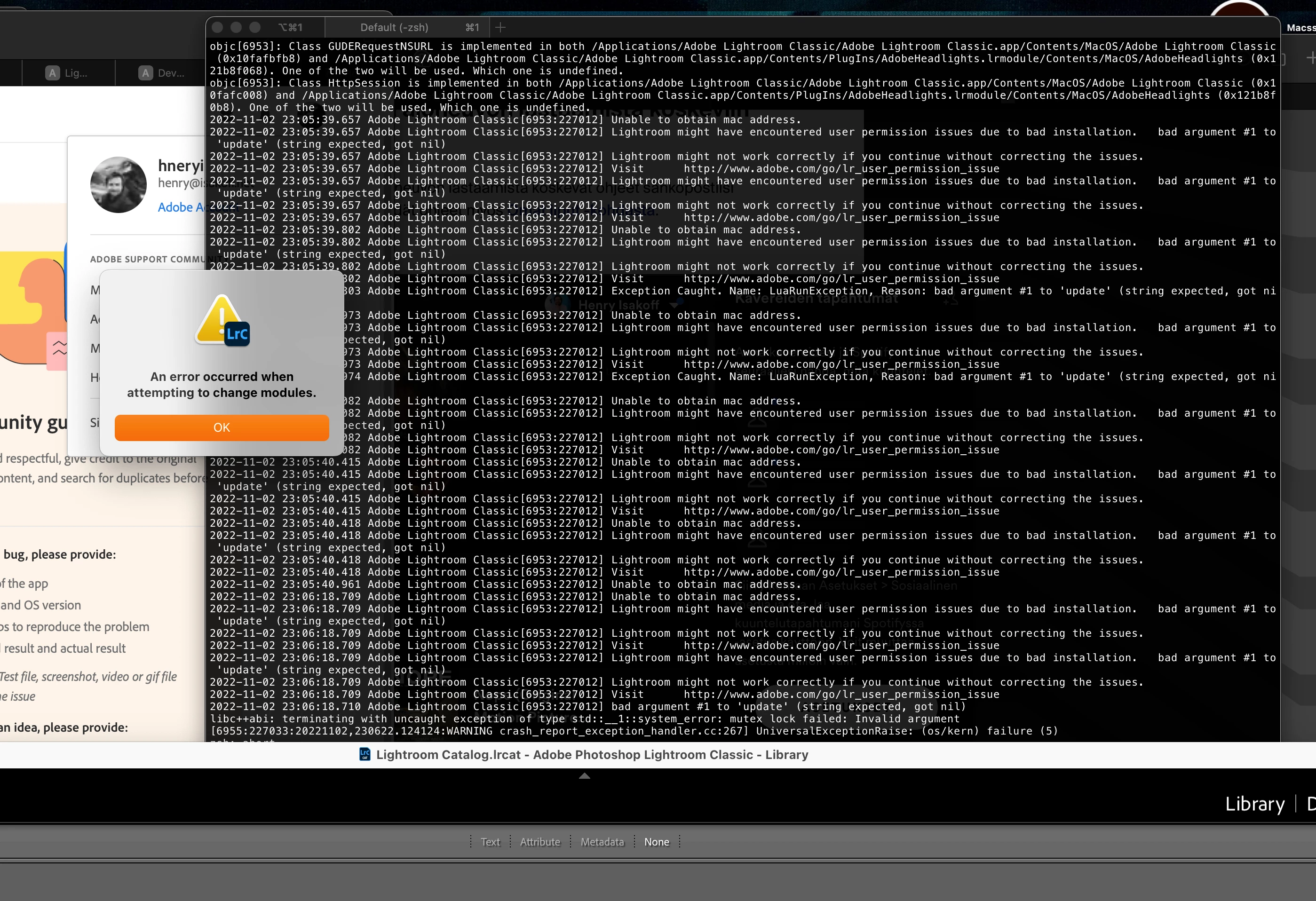Open a new terminal tab with plus icon
The height and width of the screenshot is (901, 1316).
500,27
